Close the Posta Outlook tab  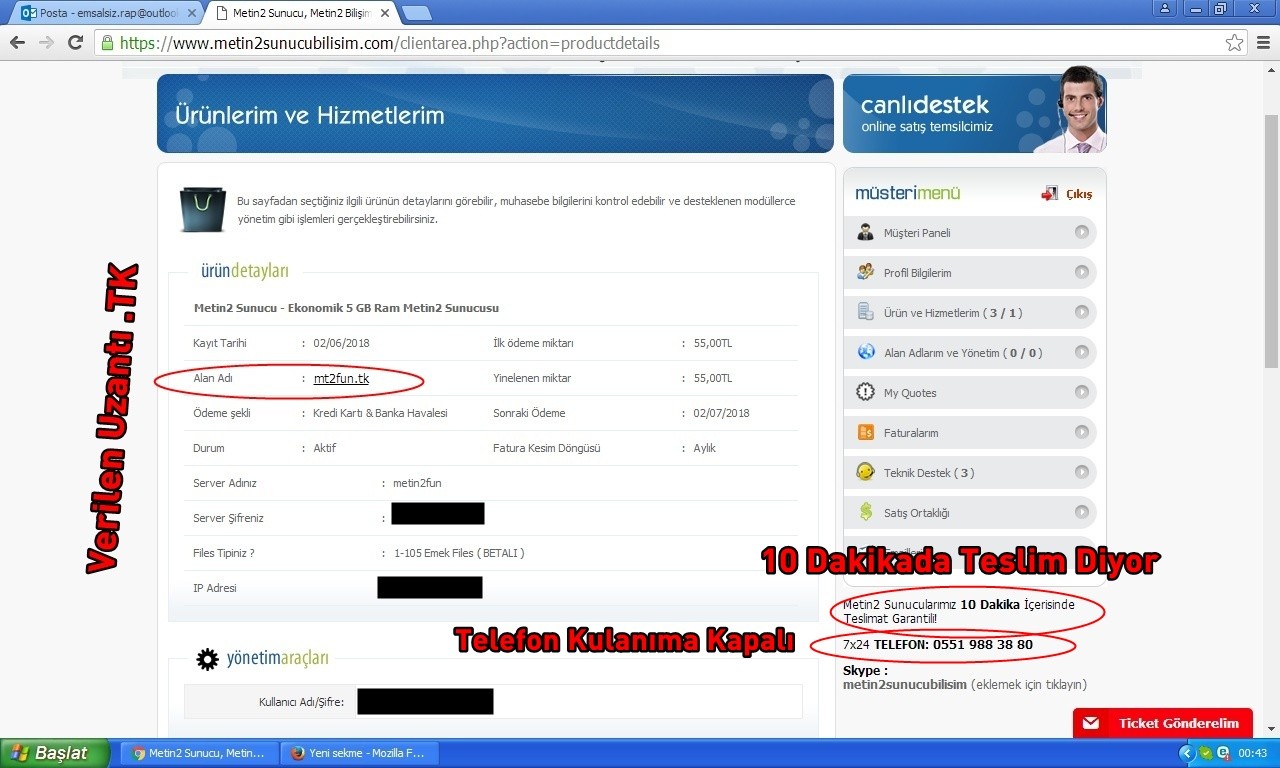pyautogui.click(x=192, y=13)
